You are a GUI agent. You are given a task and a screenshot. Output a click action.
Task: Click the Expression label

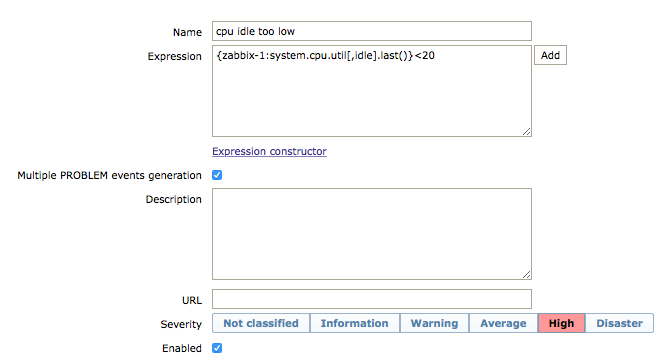[174, 56]
